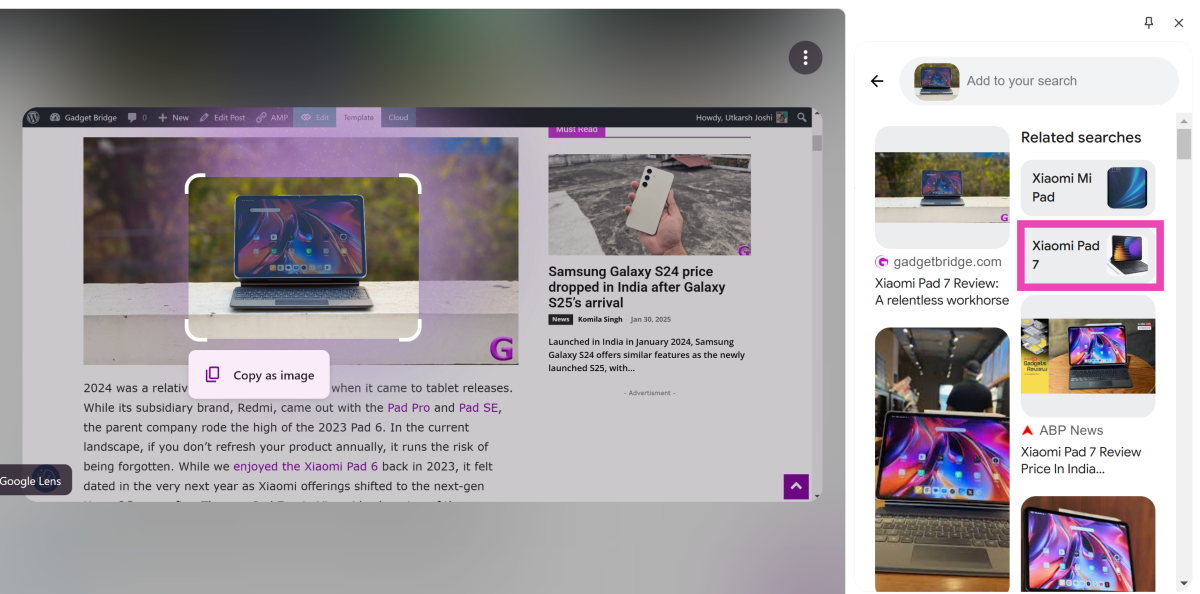Click author name Komila Singh

[x=600, y=320]
